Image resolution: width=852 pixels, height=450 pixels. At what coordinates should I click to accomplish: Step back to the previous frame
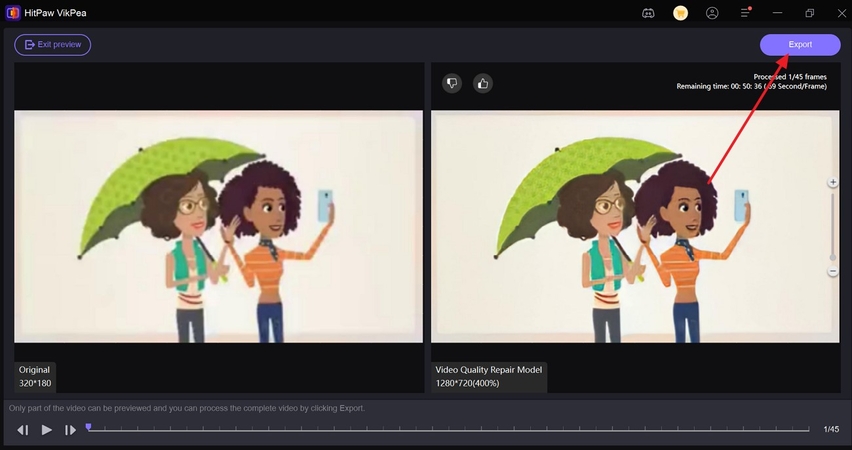click(x=22, y=430)
